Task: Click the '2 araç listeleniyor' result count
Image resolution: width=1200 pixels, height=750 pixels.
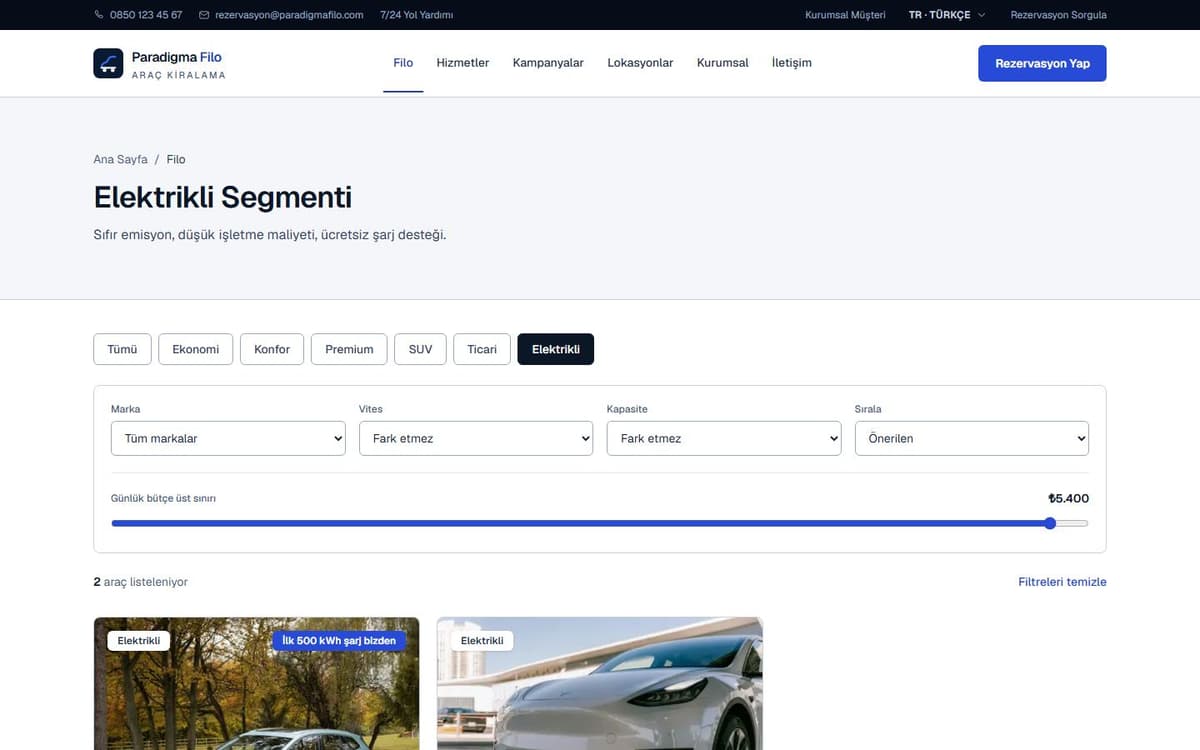Action: [x=140, y=582]
